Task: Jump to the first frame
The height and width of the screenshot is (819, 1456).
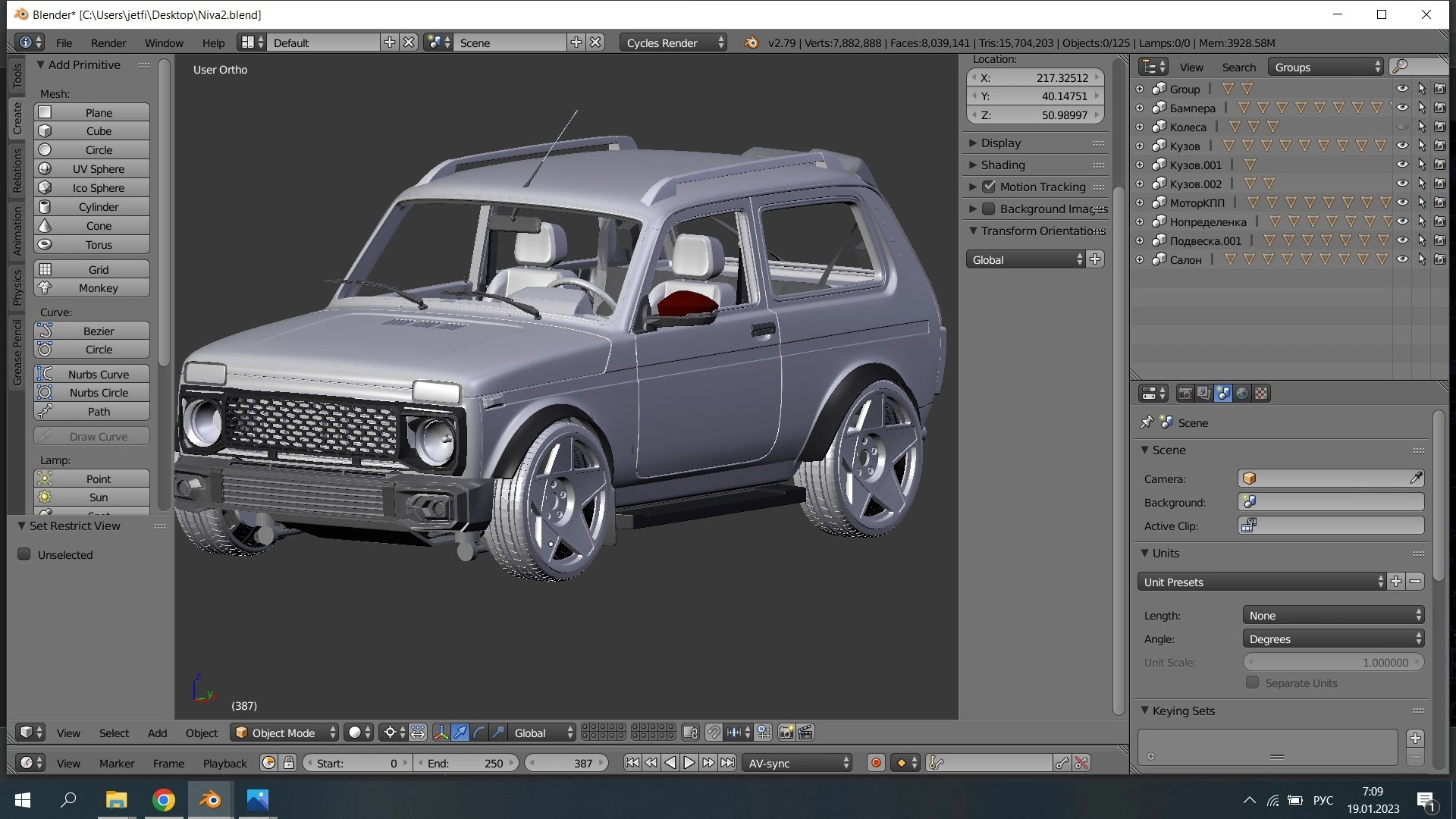Action: (632, 763)
